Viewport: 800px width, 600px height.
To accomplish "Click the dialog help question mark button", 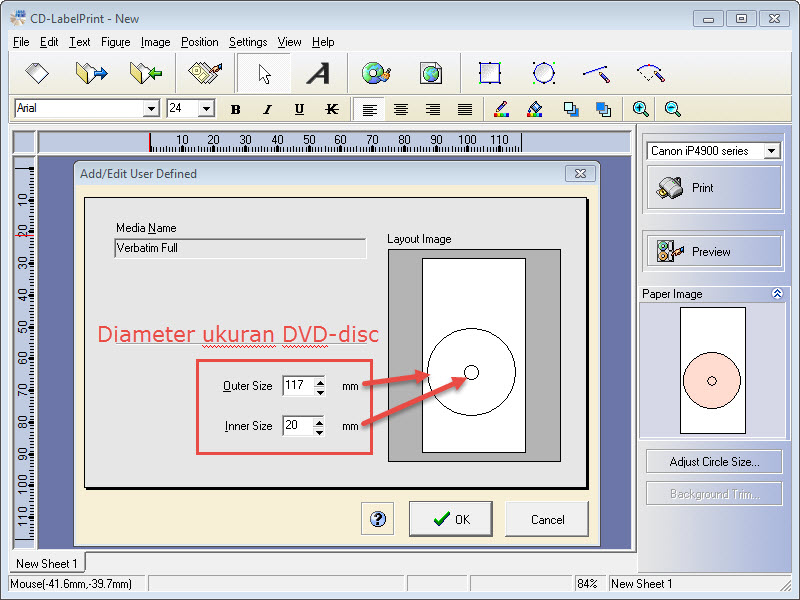I will click(378, 519).
